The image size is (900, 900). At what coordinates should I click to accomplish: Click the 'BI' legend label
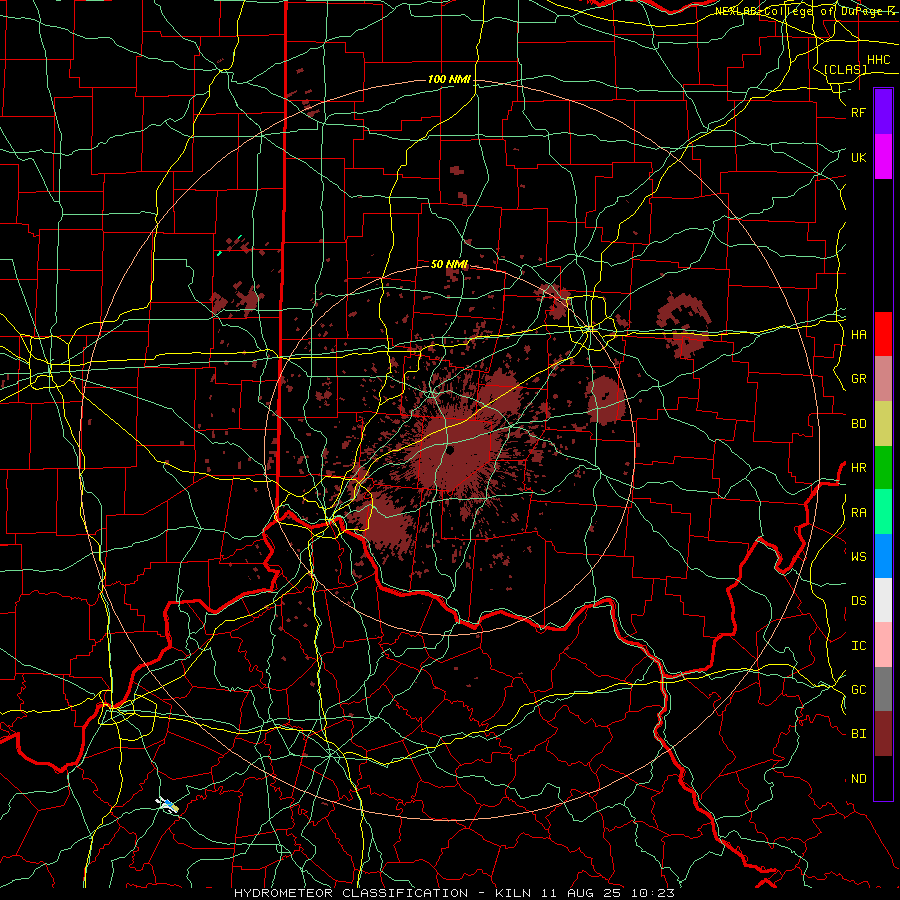point(858,734)
